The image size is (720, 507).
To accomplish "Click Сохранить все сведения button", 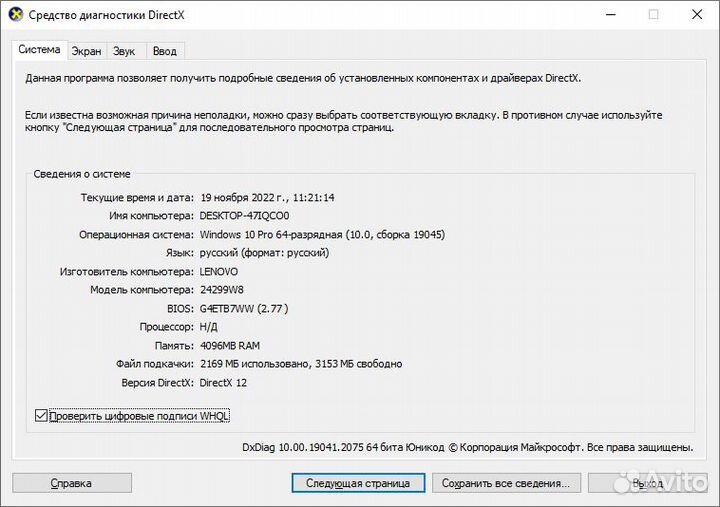I will click(x=506, y=483).
